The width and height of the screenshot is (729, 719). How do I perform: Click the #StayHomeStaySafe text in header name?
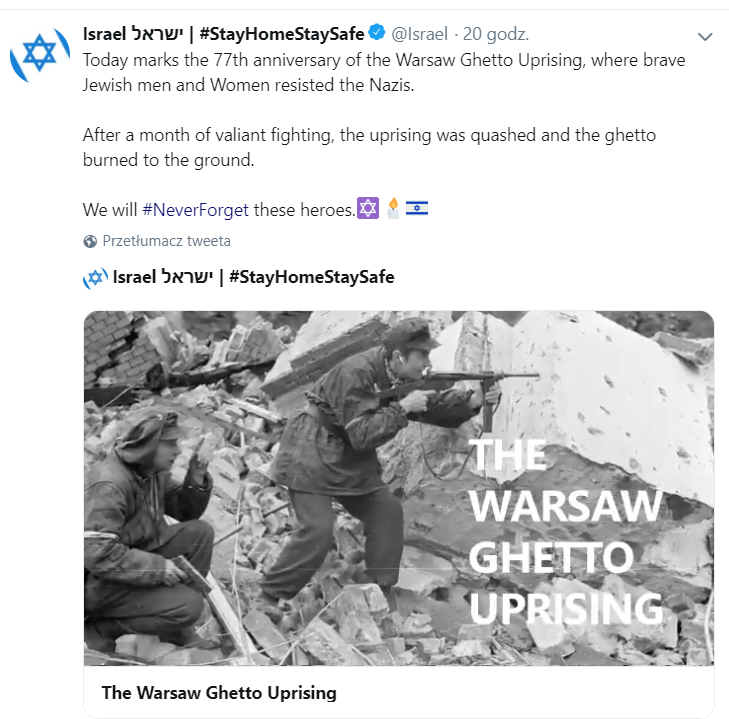pyautogui.click(x=282, y=34)
